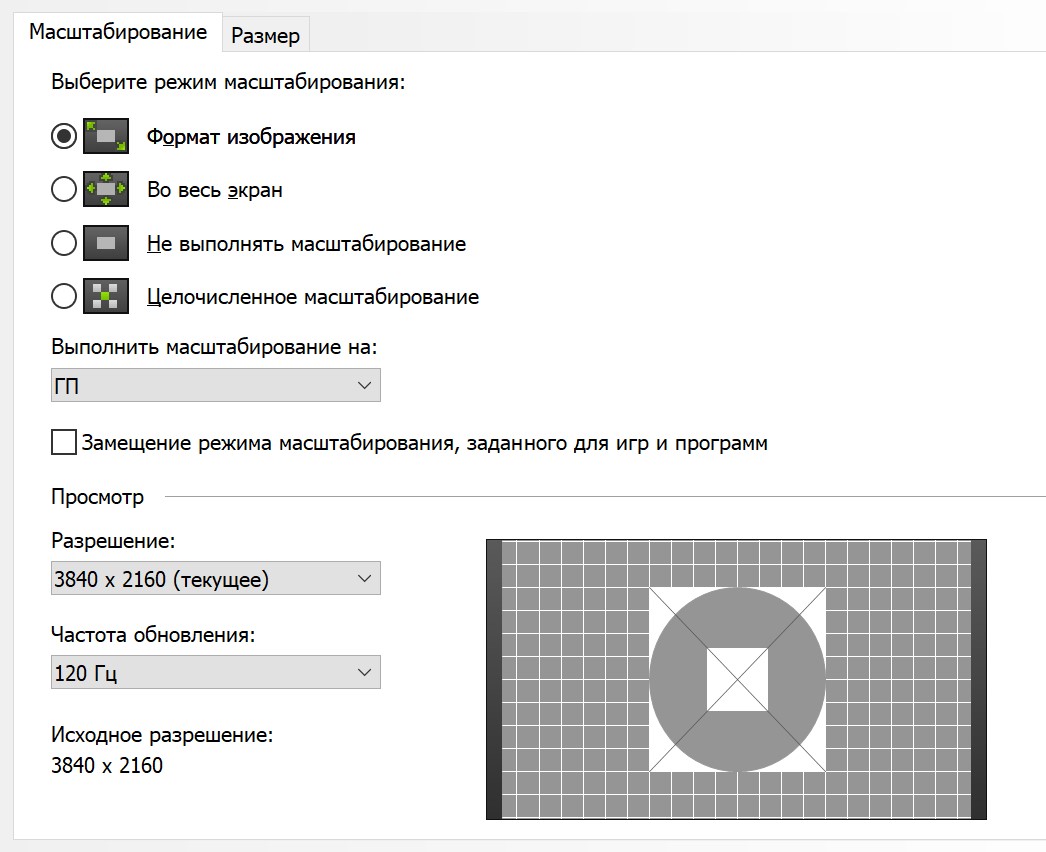Switch to the Размер tab
Screen dimensions: 1046x852
coord(265,36)
